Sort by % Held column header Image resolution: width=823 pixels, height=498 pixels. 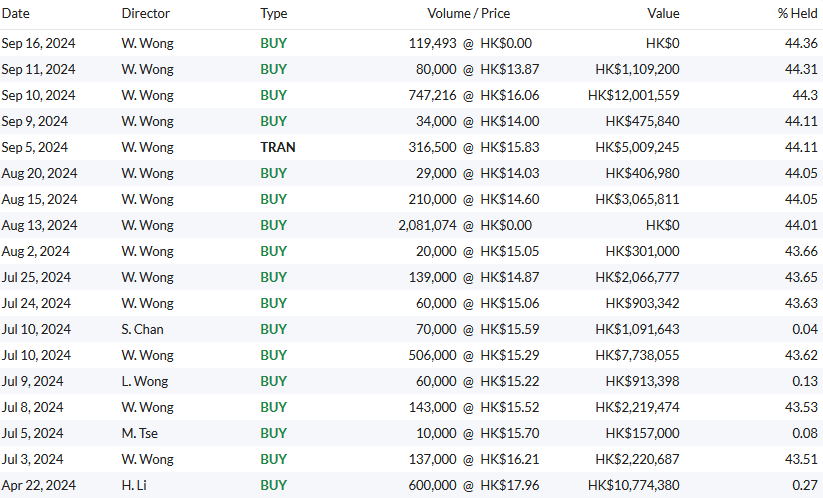click(x=797, y=13)
